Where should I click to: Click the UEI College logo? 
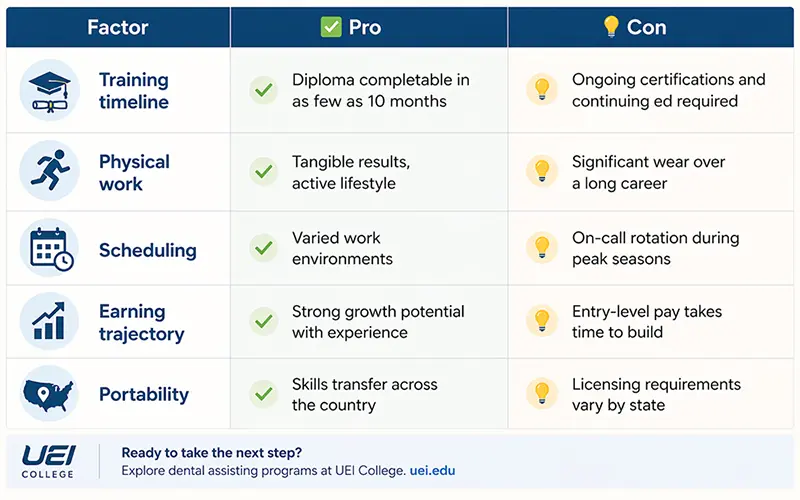[48, 460]
